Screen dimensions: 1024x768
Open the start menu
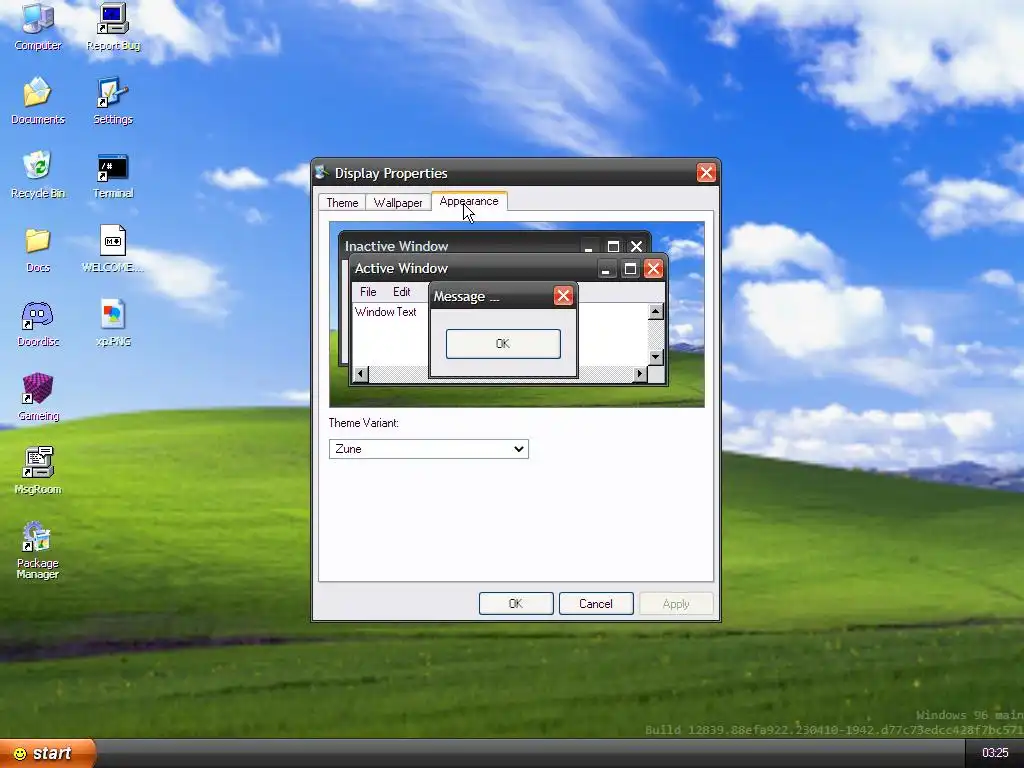tap(48, 754)
